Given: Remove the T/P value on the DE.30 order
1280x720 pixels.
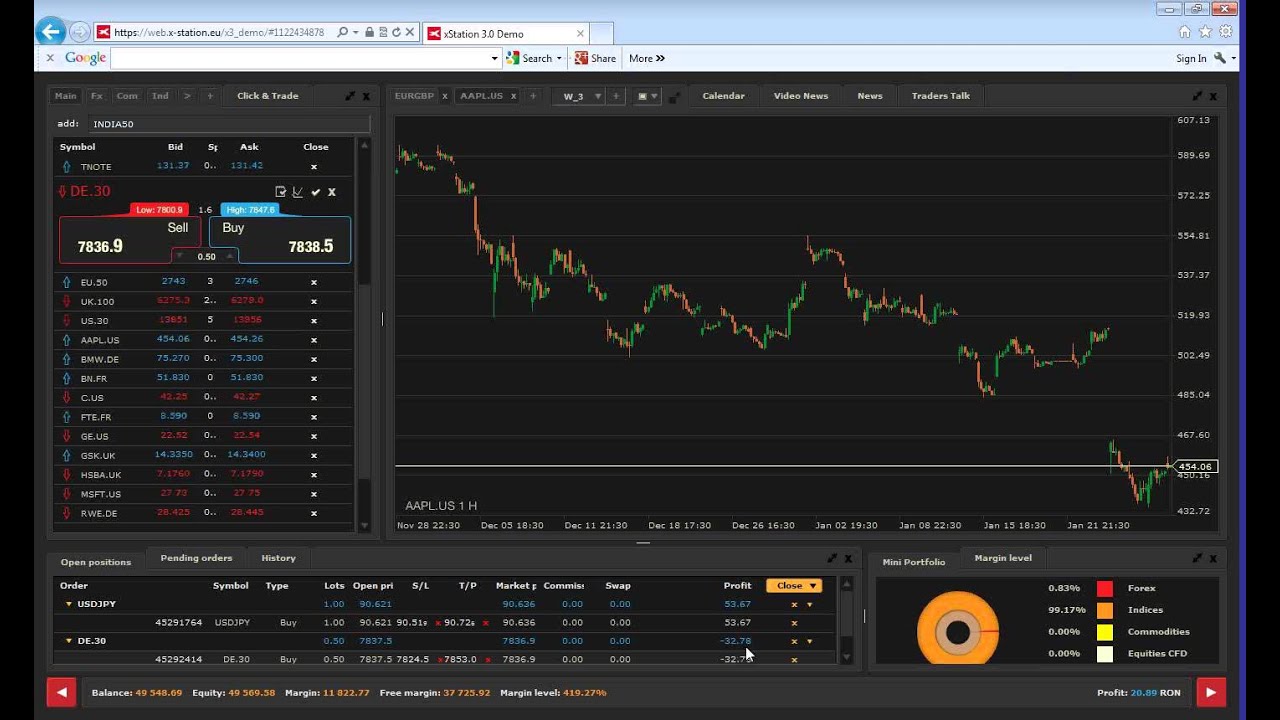Looking at the screenshot, I should [x=486, y=660].
